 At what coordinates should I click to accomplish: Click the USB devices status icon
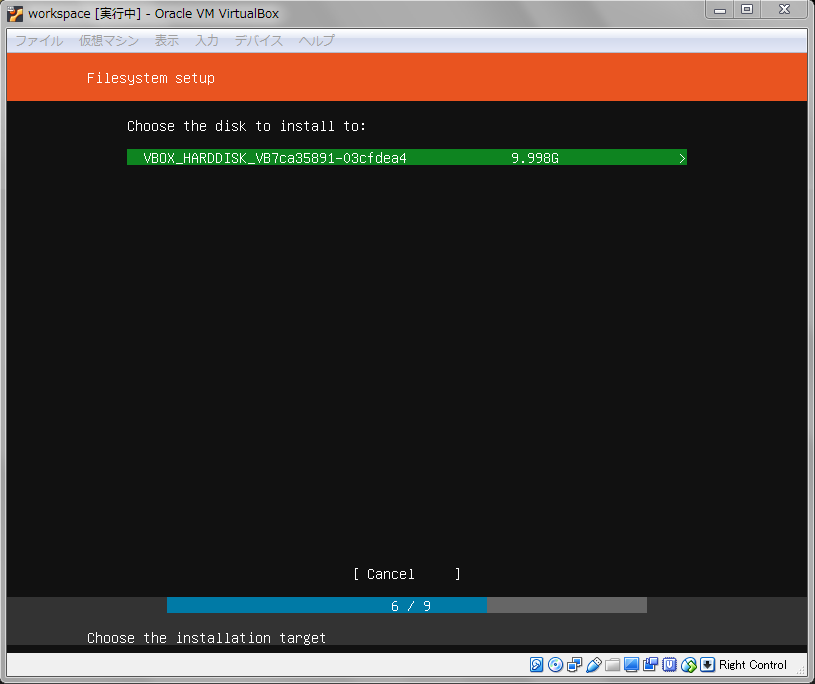click(593, 664)
